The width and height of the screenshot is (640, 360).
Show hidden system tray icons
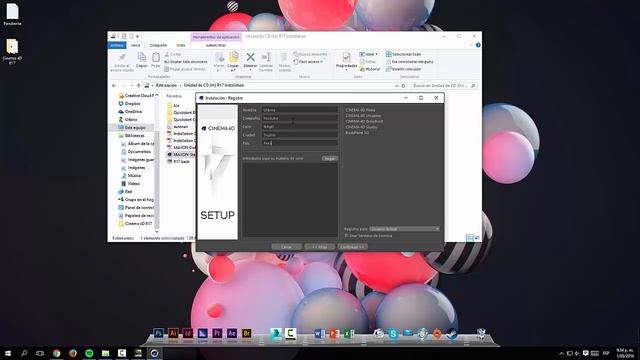561,353
